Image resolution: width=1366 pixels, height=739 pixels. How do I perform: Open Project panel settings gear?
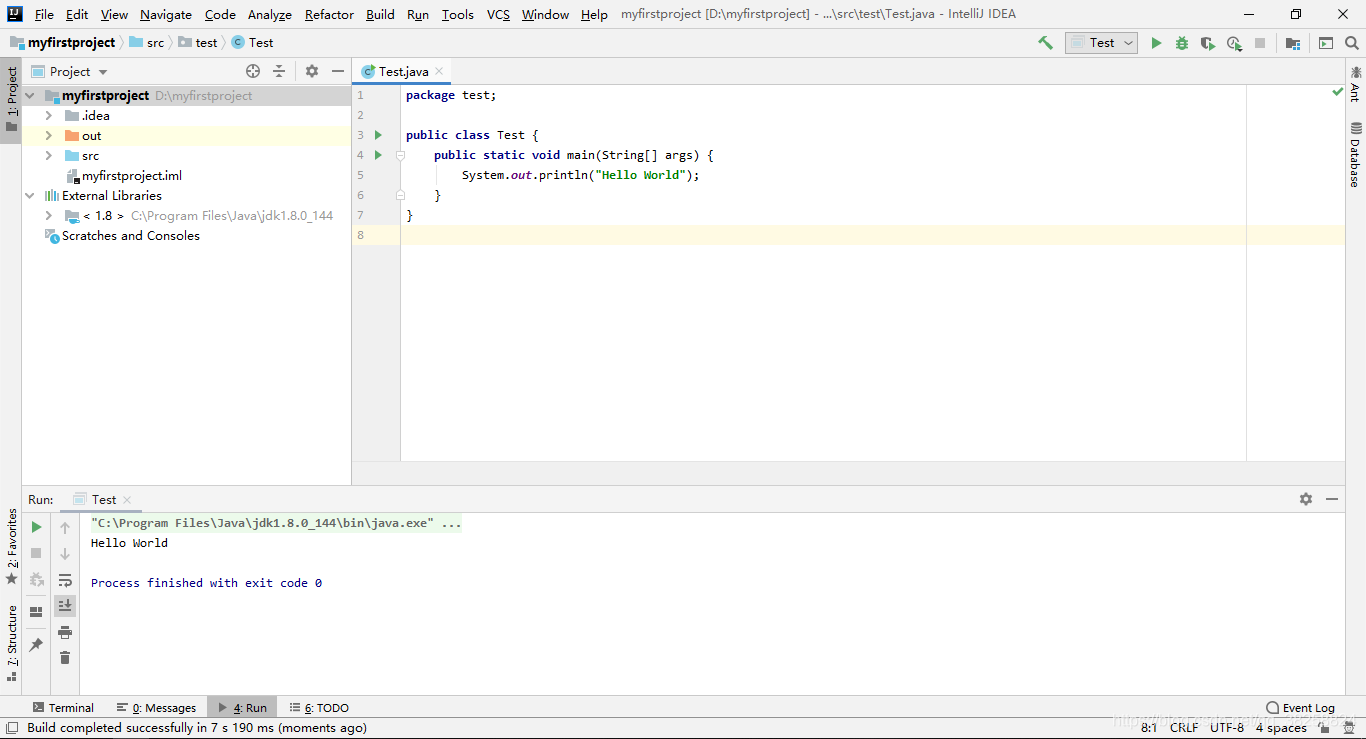click(x=312, y=71)
